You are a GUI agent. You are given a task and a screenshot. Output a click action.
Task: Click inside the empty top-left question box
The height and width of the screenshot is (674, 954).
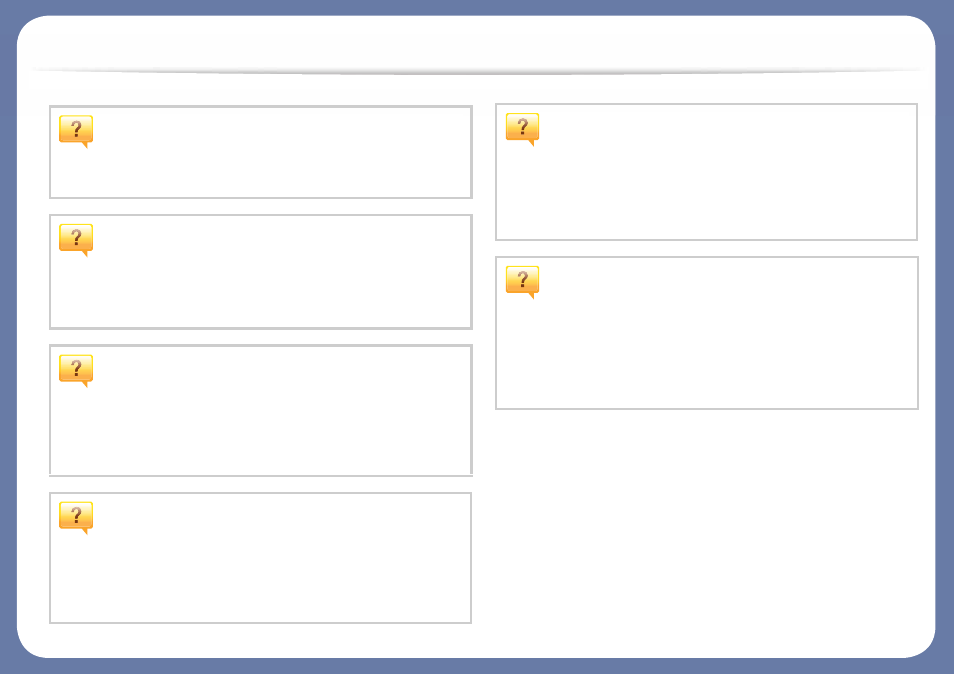[260, 152]
